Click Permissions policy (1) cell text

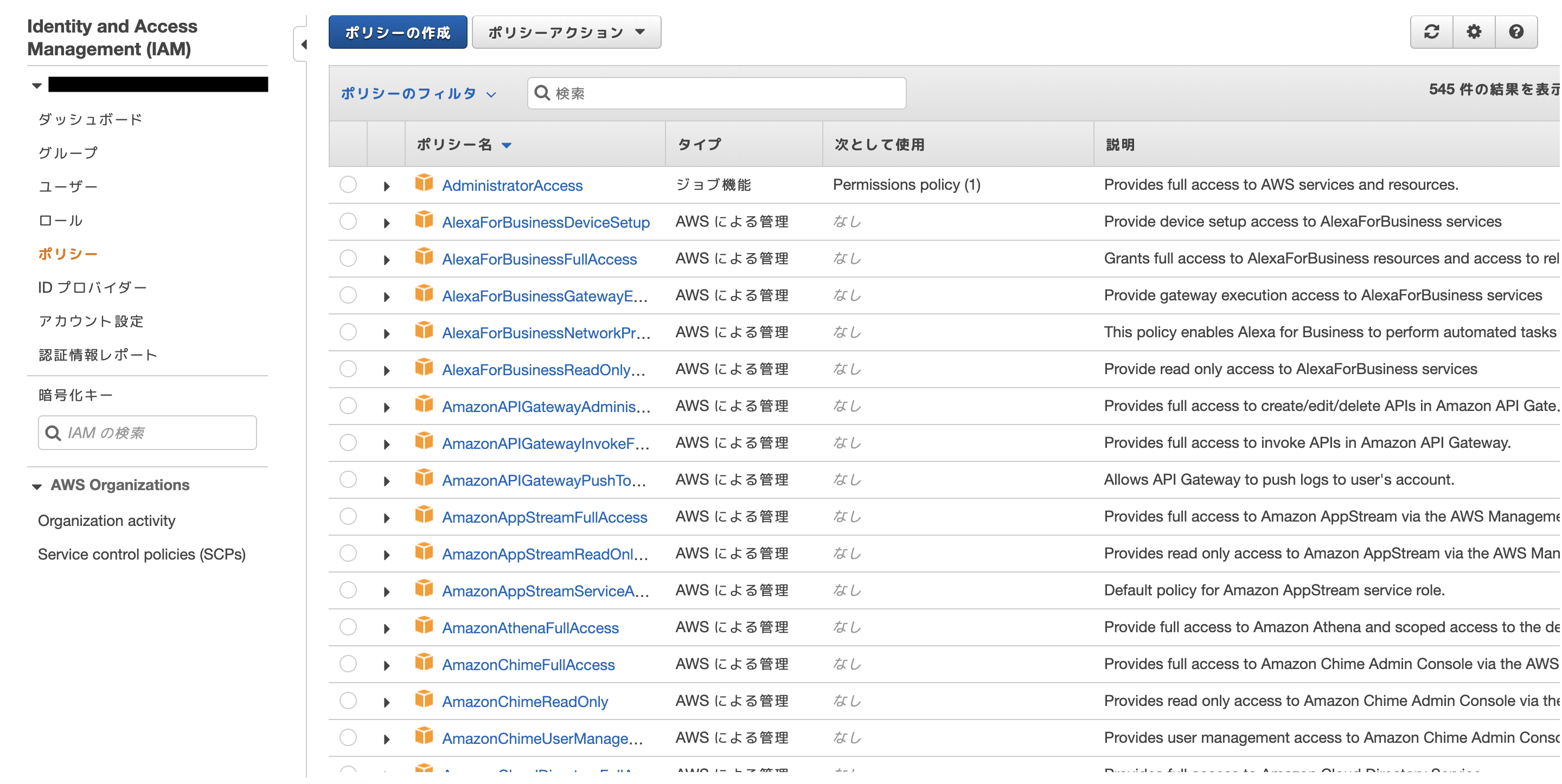906,184
